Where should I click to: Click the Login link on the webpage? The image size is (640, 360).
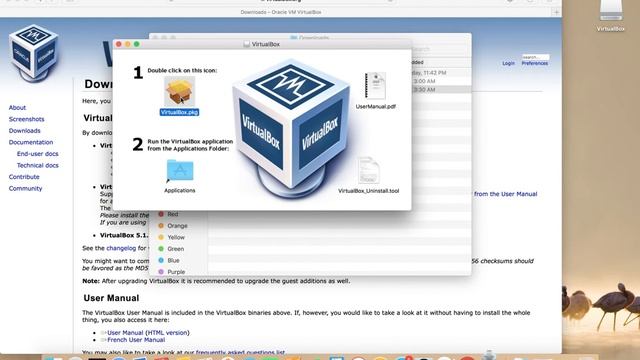click(508, 63)
